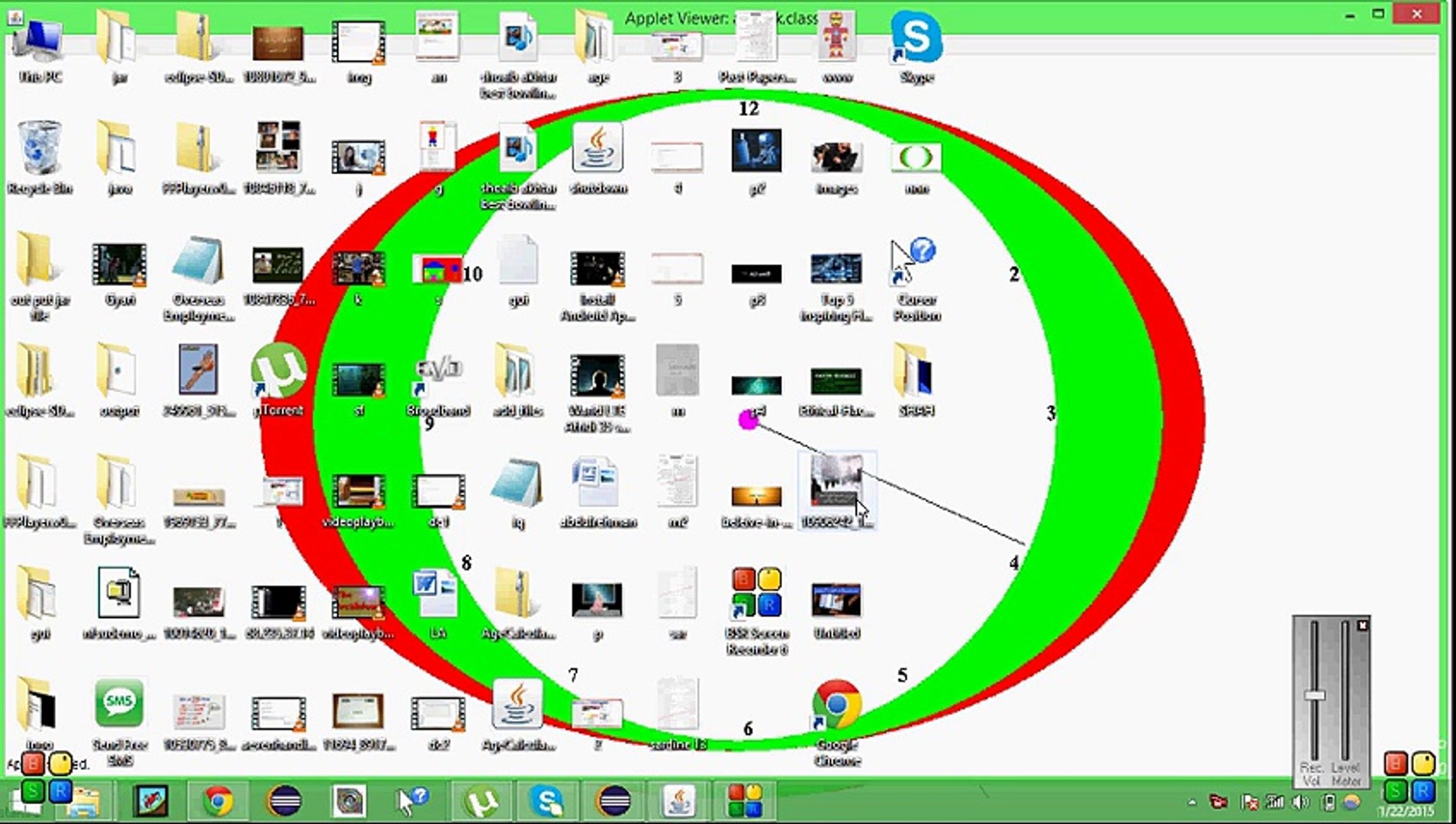Select the Gyari video file icon
1456x824 pixels.
(120, 275)
